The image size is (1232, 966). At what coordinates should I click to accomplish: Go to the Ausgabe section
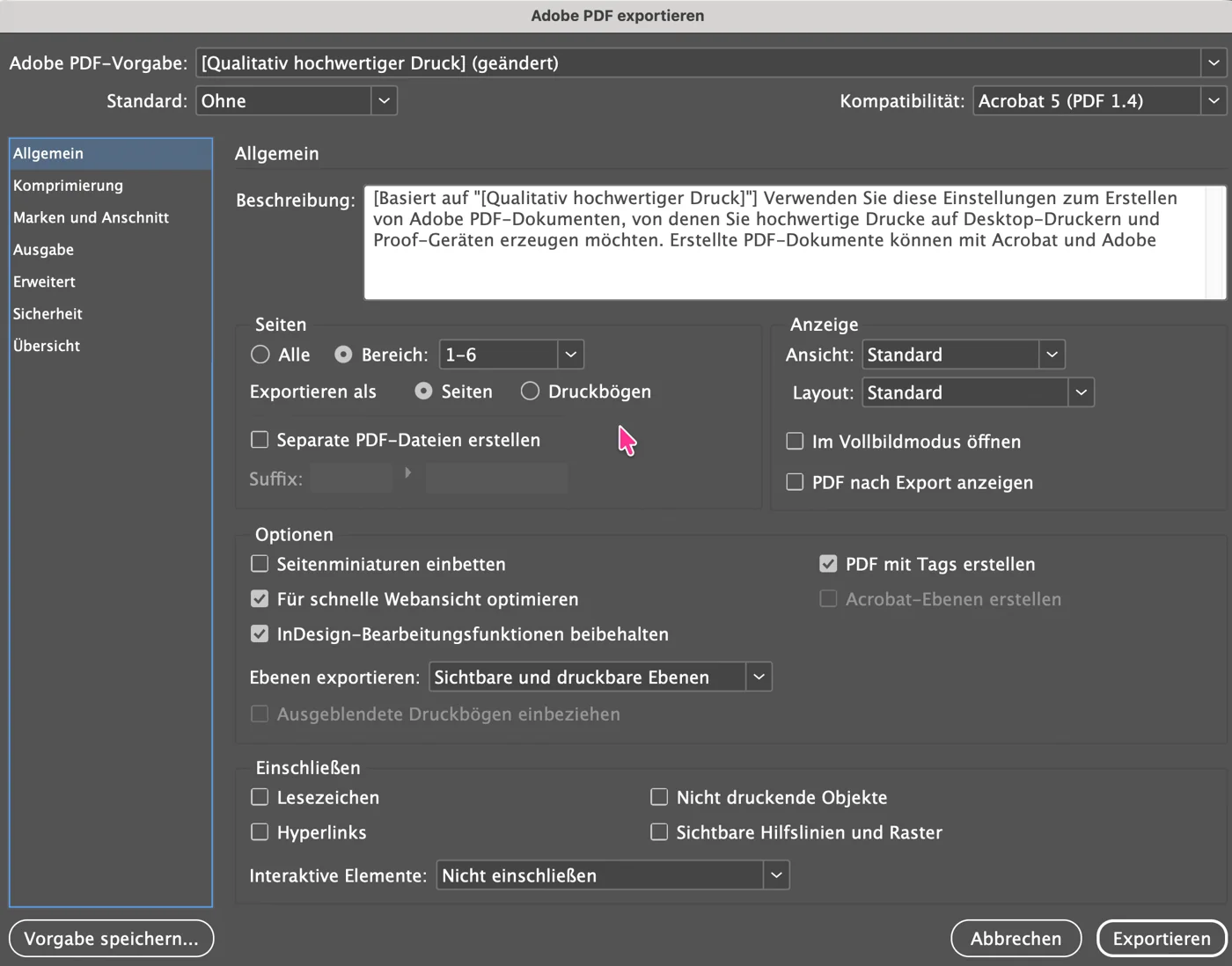coord(111,250)
